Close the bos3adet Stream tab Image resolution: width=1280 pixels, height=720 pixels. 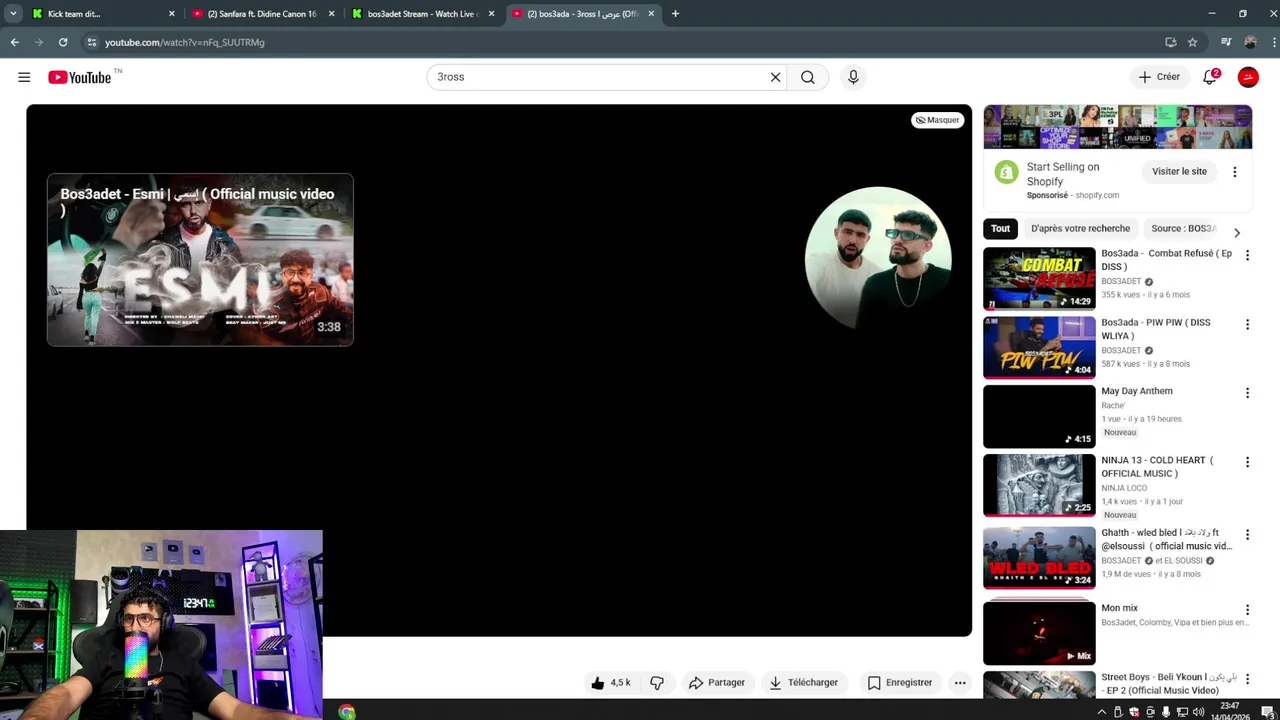[x=491, y=14]
